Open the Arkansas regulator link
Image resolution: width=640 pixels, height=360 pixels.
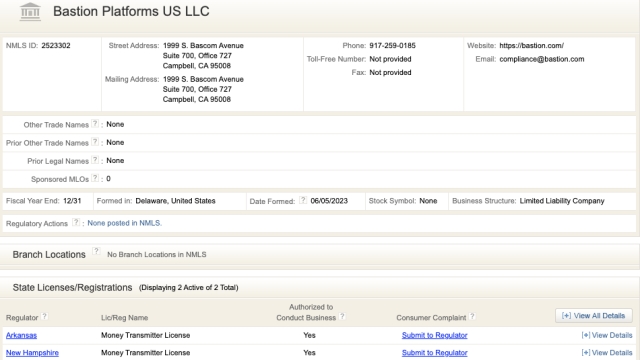(x=21, y=336)
